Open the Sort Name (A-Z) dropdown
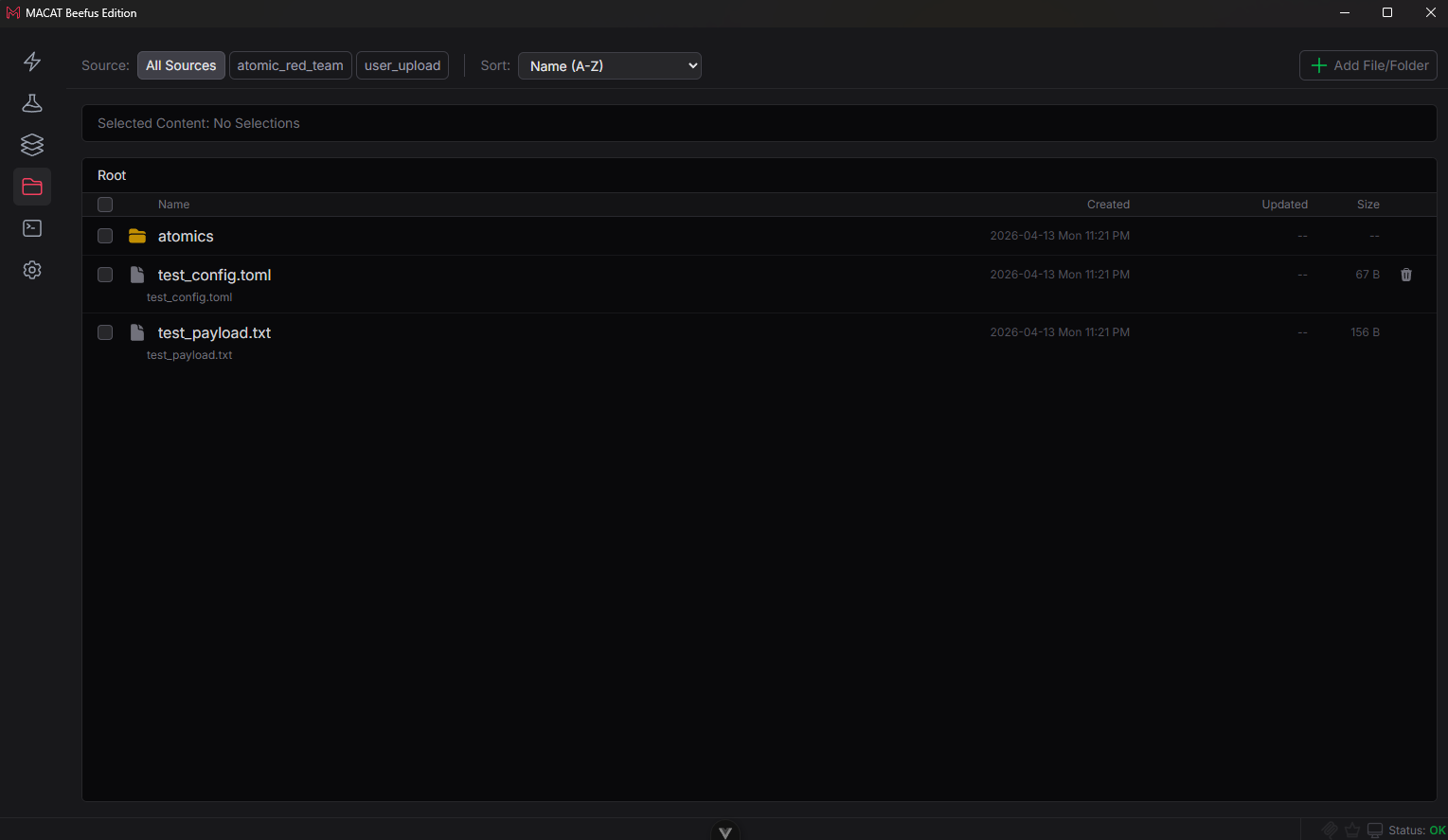1448x840 pixels. (x=610, y=65)
